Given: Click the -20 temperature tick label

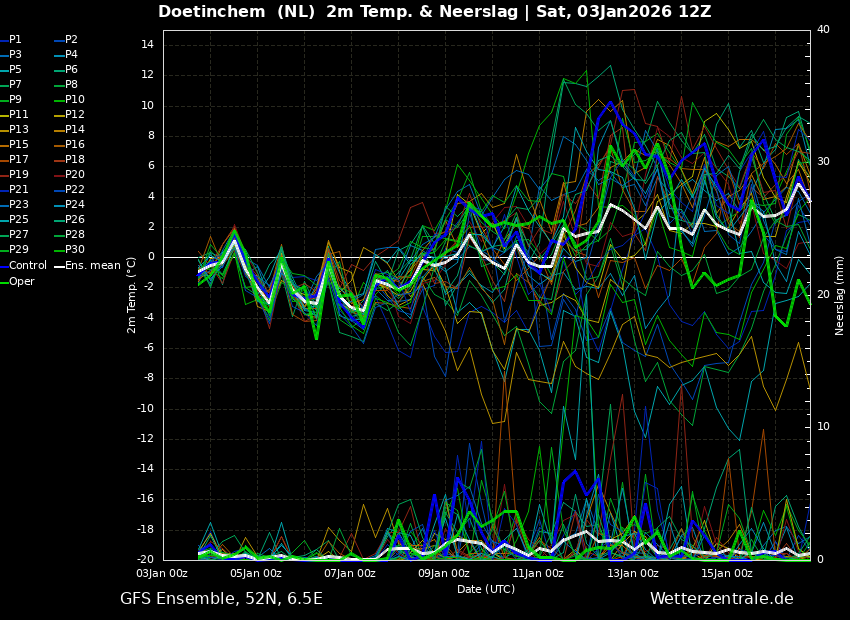Looking at the screenshot, I should click(145, 560).
